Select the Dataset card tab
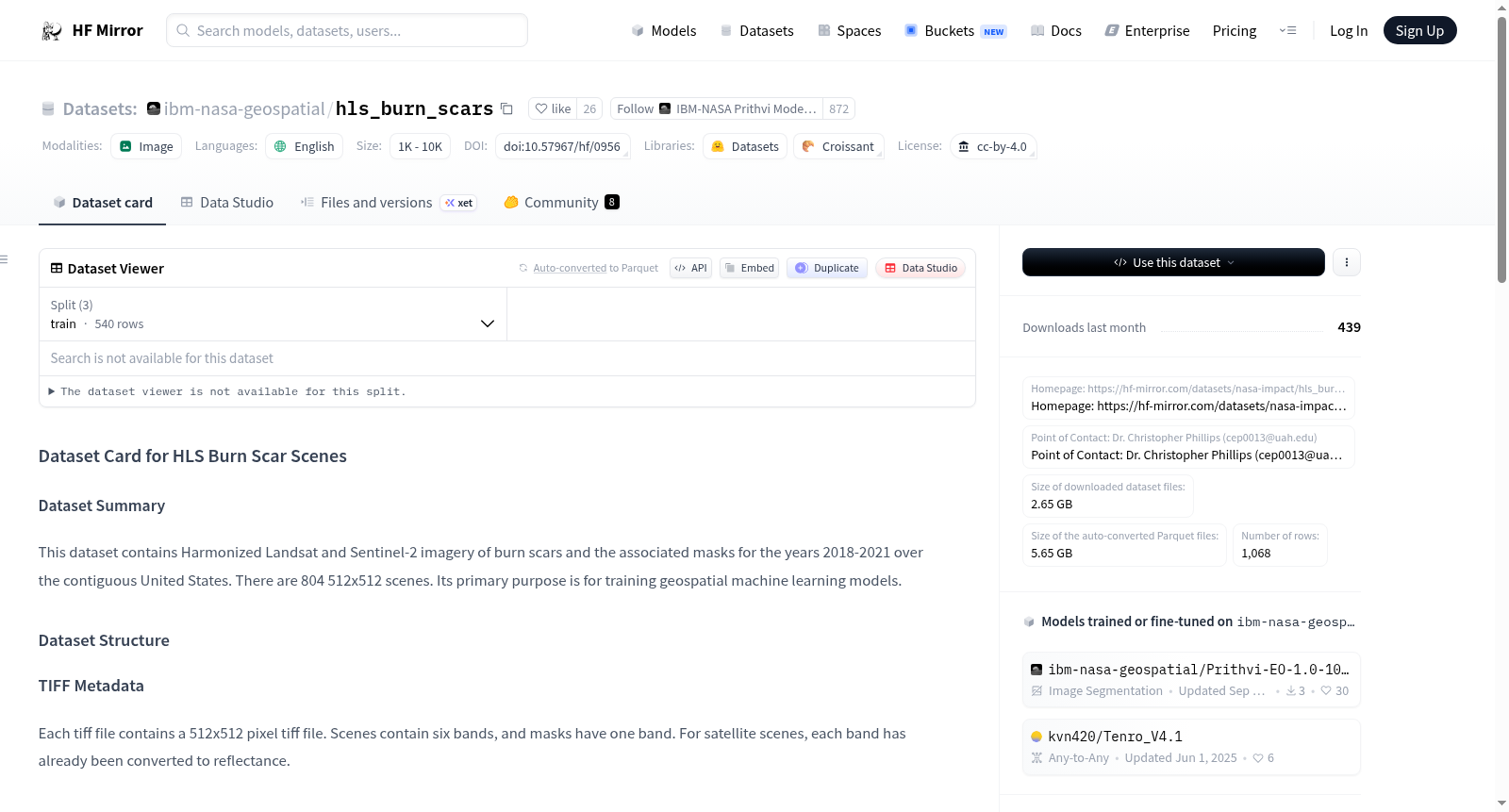Image resolution: width=1509 pixels, height=812 pixels. click(x=103, y=203)
